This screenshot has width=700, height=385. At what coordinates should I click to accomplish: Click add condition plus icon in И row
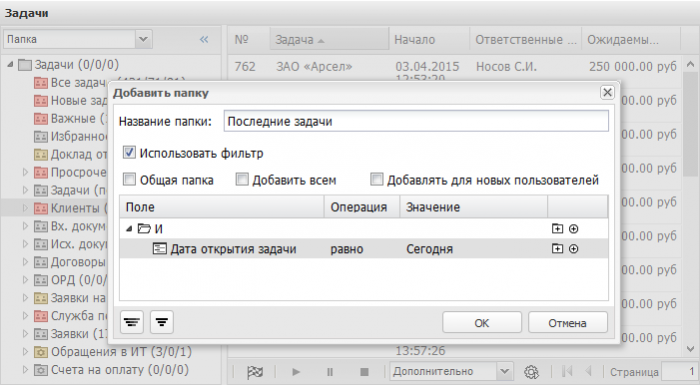click(574, 229)
